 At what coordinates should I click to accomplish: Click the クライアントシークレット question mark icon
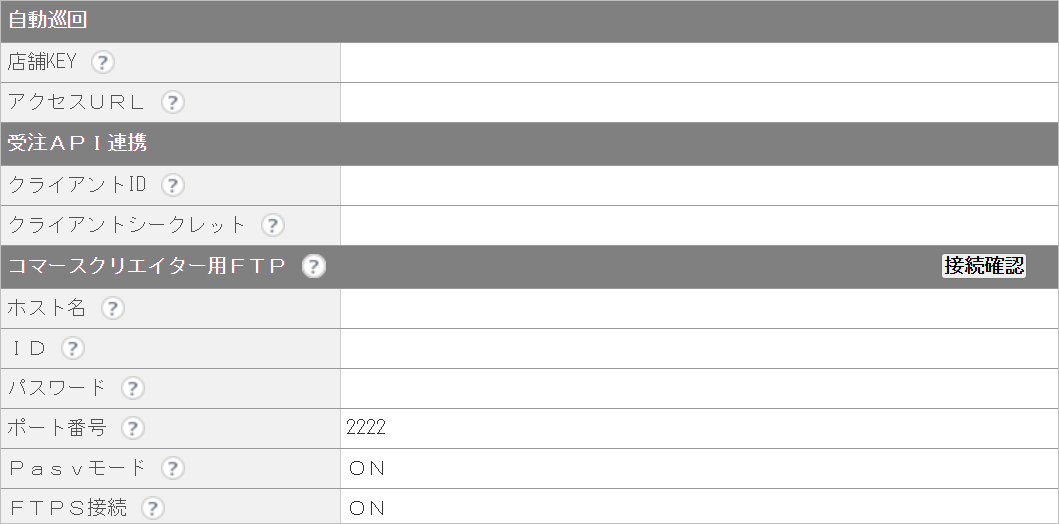coord(272,225)
